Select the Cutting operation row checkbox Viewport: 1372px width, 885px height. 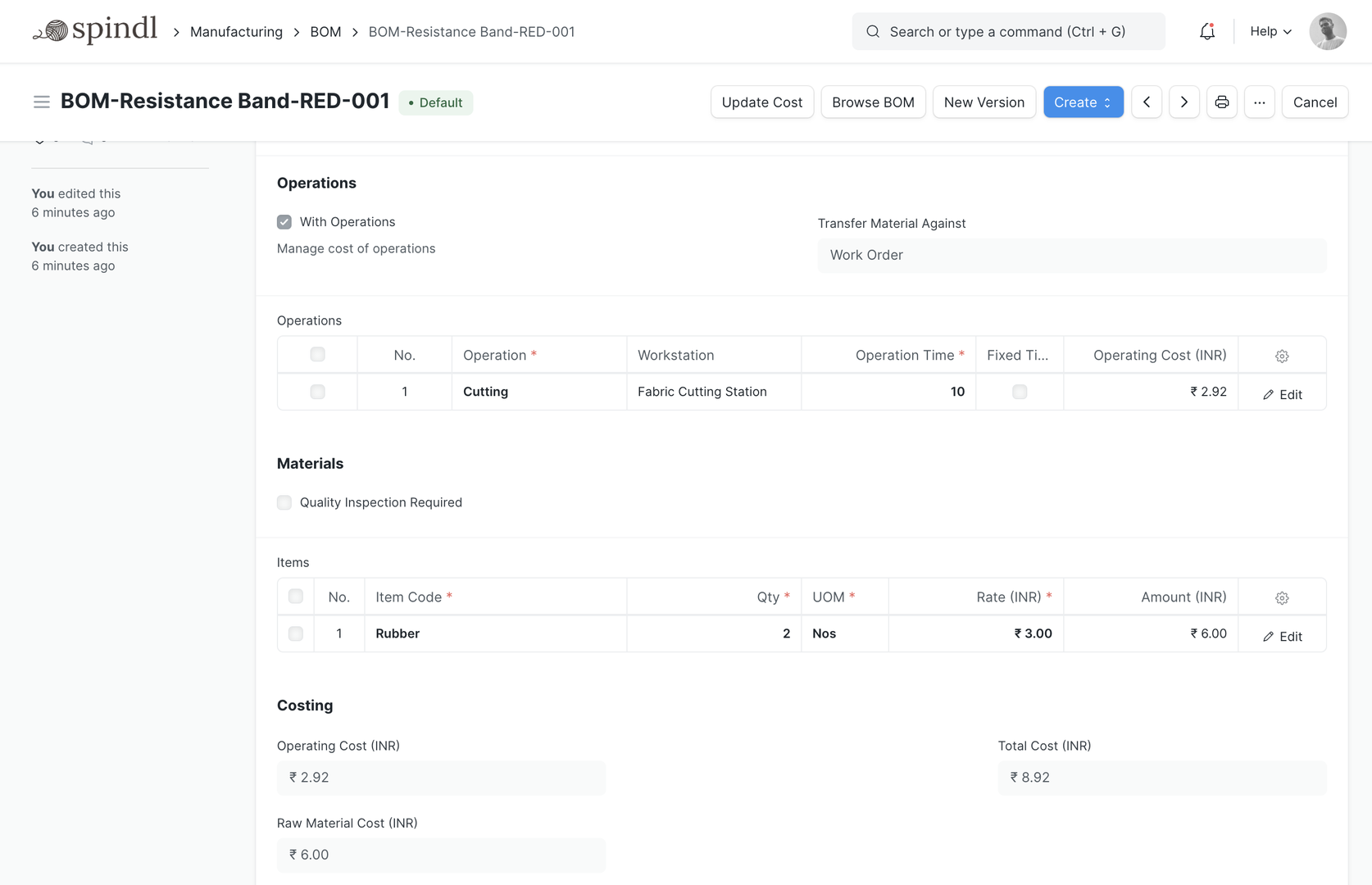point(317,392)
